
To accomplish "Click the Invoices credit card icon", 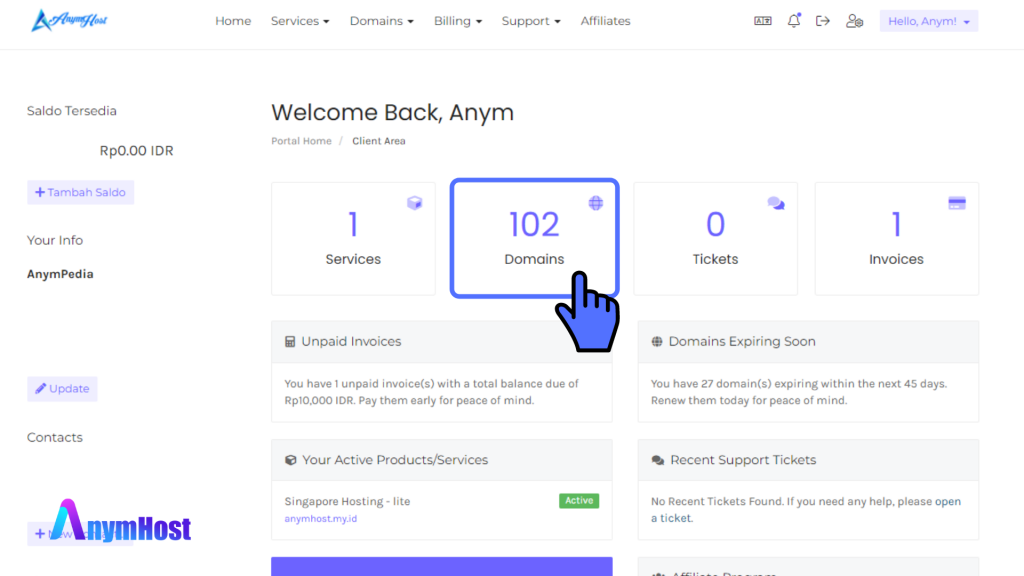I will 957,202.
